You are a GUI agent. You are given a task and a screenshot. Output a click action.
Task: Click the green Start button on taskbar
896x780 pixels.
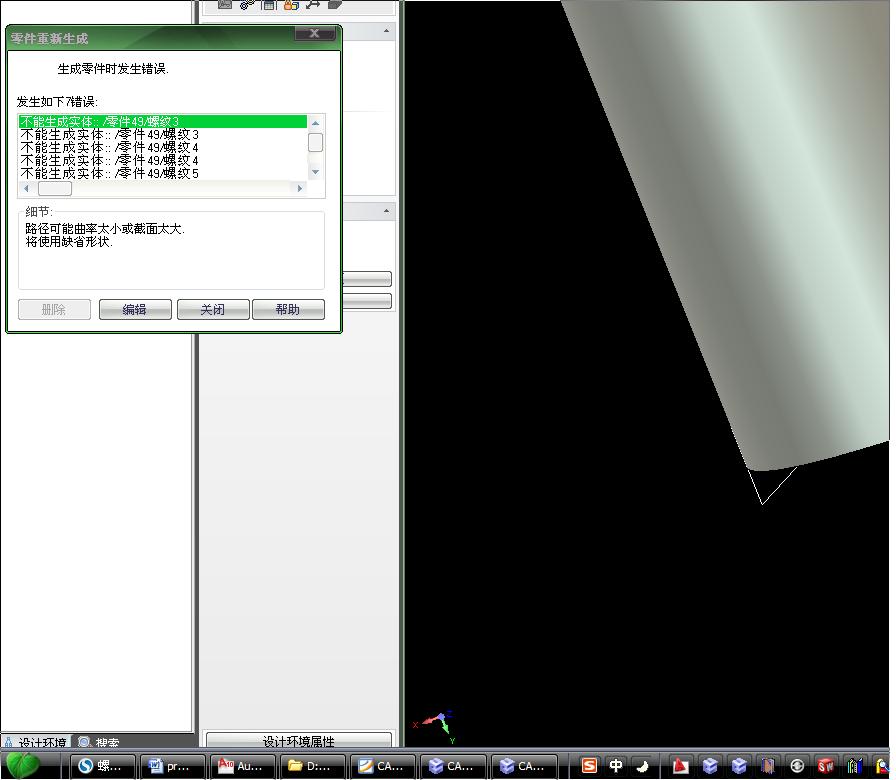coord(23,766)
